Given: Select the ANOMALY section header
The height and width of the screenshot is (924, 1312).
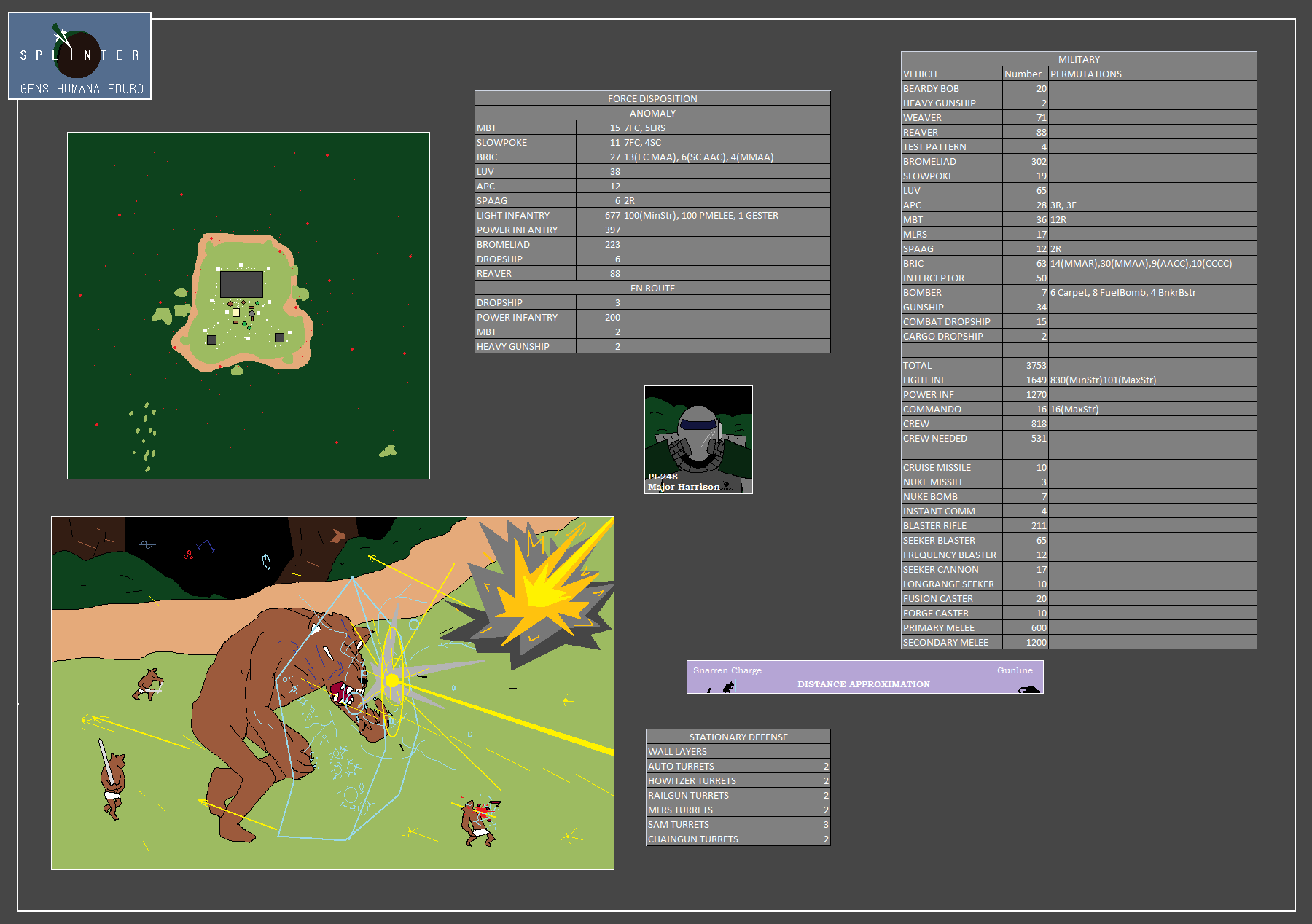Looking at the screenshot, I should tap(652, 113).
